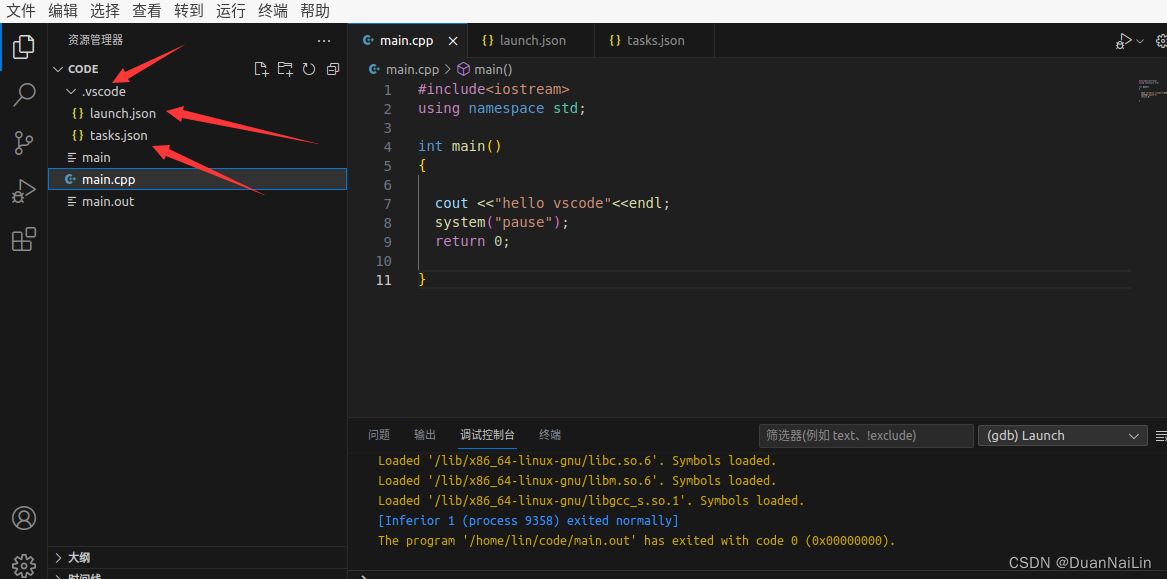Click the 'libc.so.6' Symbols loaded console line

click(x=577, y=461)
